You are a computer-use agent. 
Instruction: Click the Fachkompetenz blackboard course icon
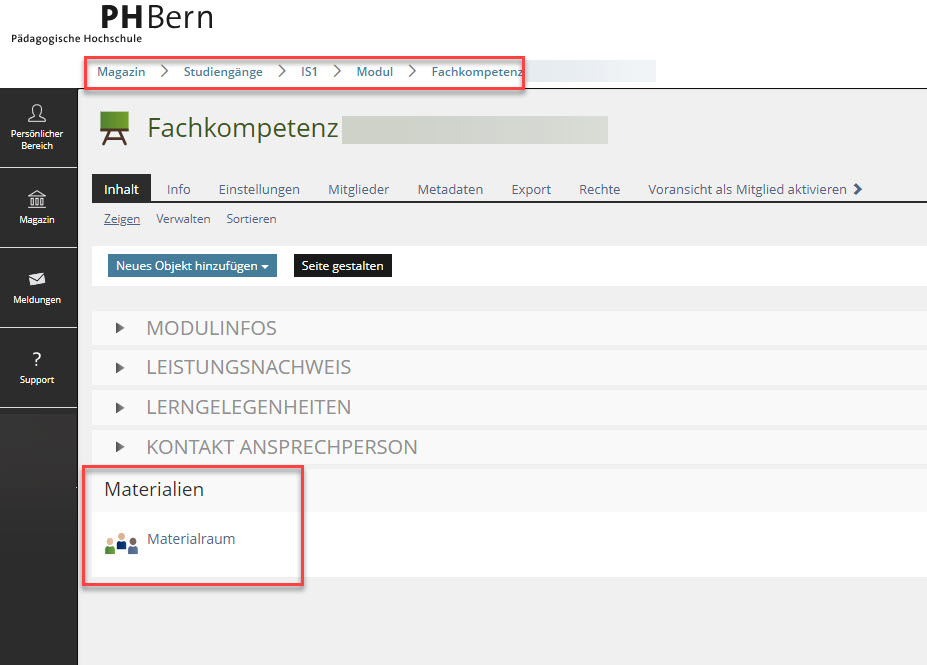[x=115, y=129]
